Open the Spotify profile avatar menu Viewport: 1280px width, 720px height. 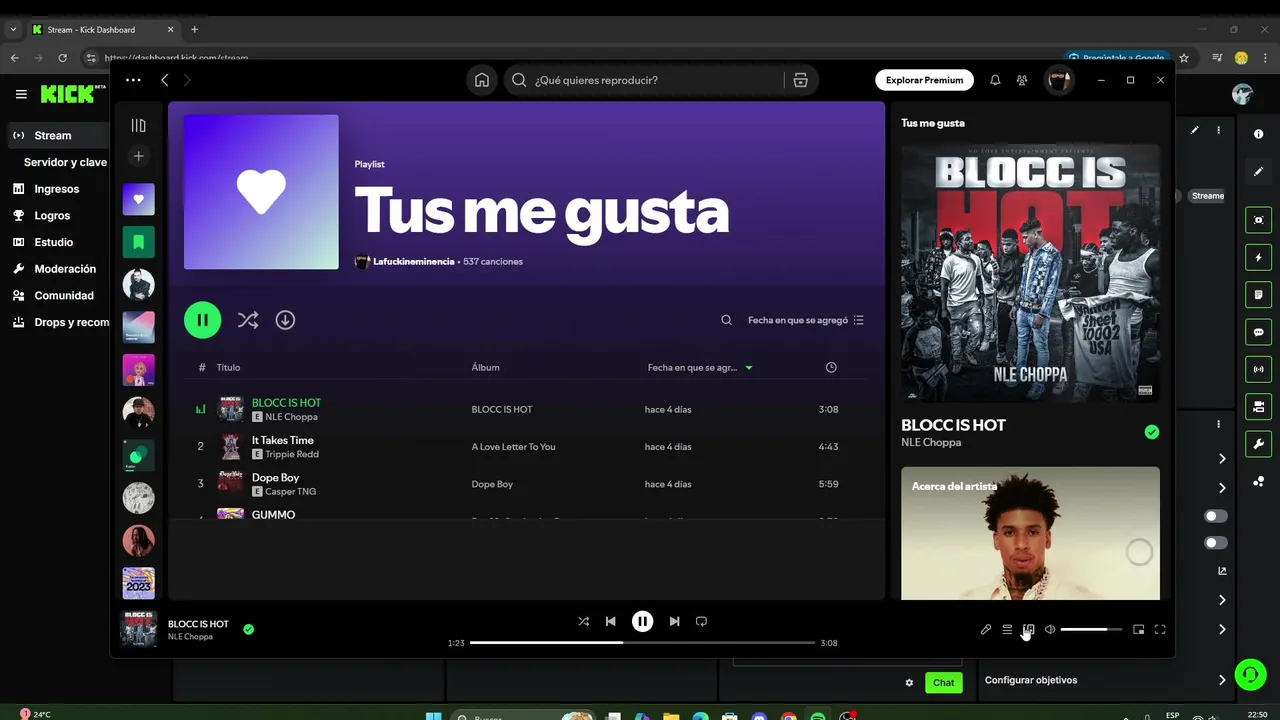coord(1059,80)
